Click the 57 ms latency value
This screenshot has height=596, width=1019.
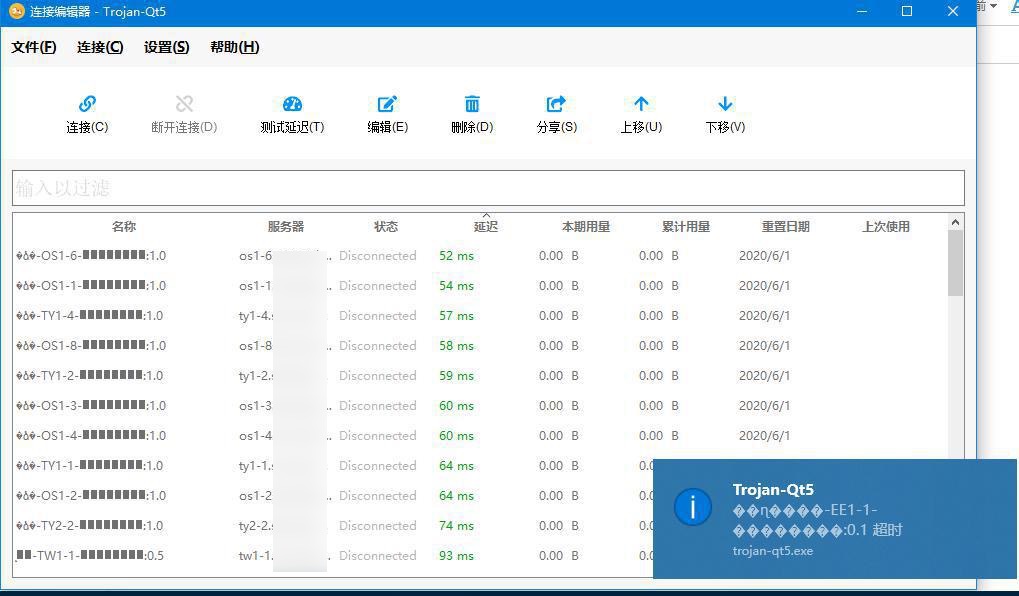click(456, 315)
